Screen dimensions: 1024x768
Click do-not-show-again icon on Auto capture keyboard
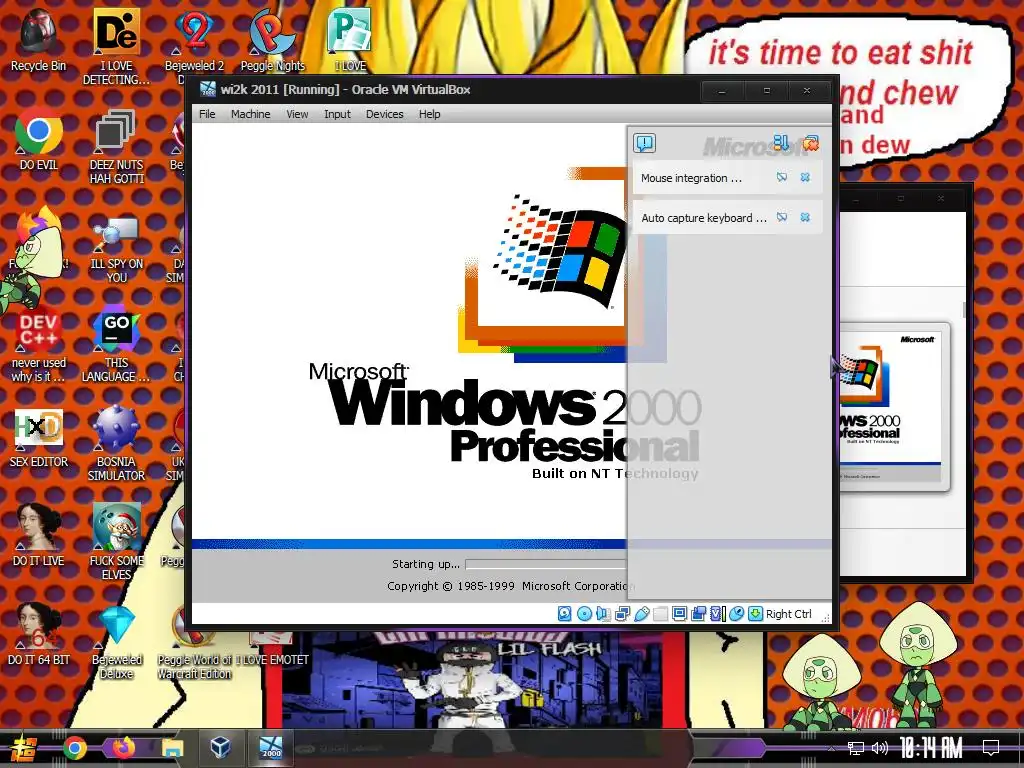tap(782, 217)
